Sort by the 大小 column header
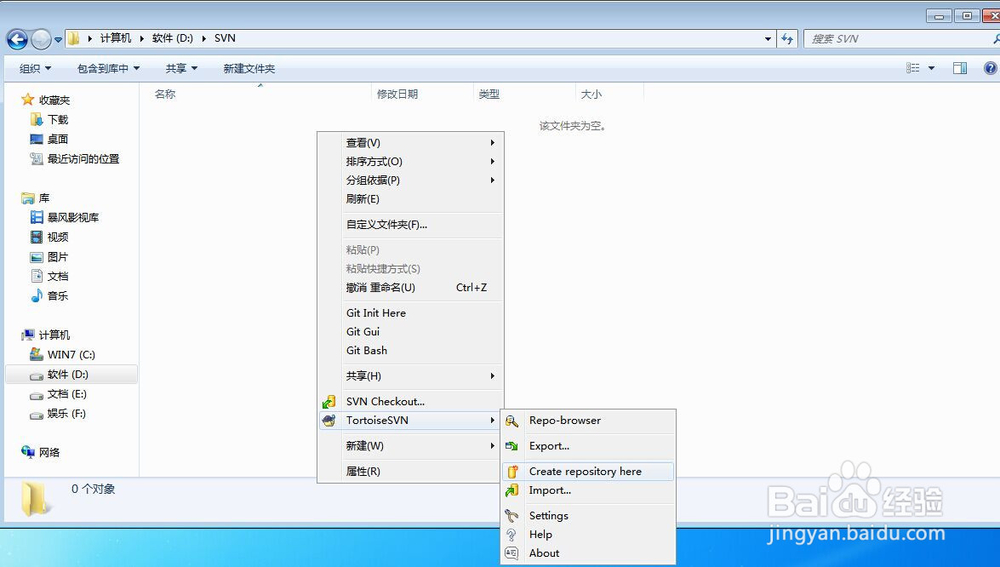 pyautogui.click(x=591, y=94)
